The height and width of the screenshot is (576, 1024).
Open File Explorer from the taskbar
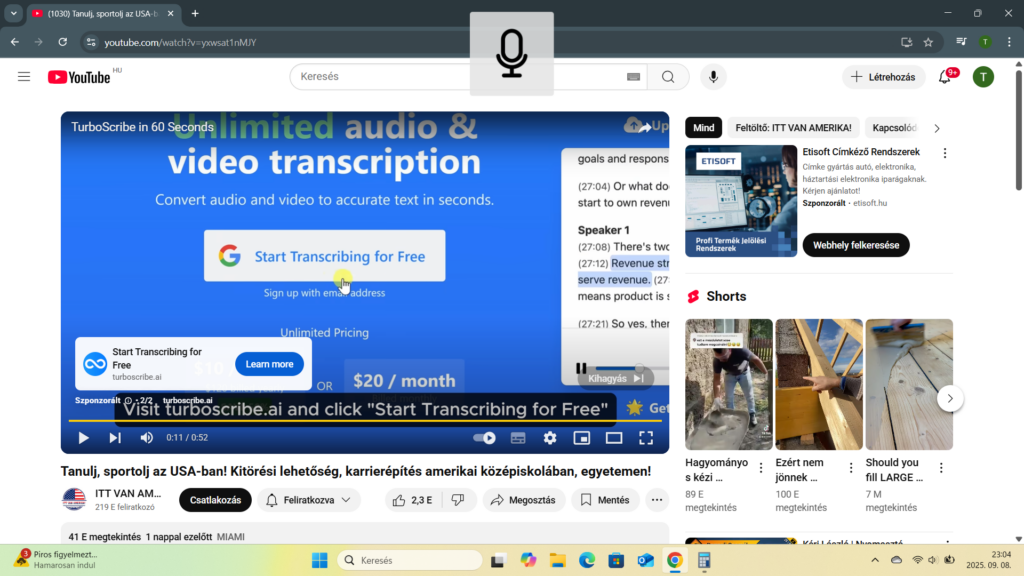click(x=557, y=560)
